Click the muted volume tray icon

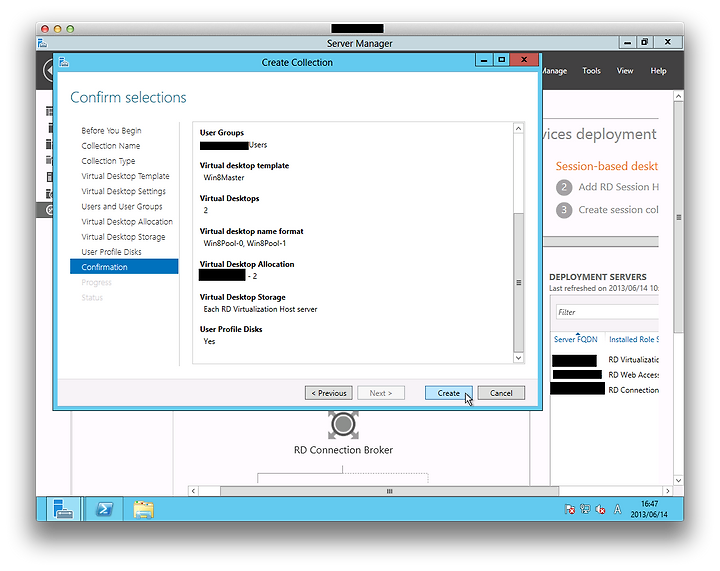(x=600, y=509)
